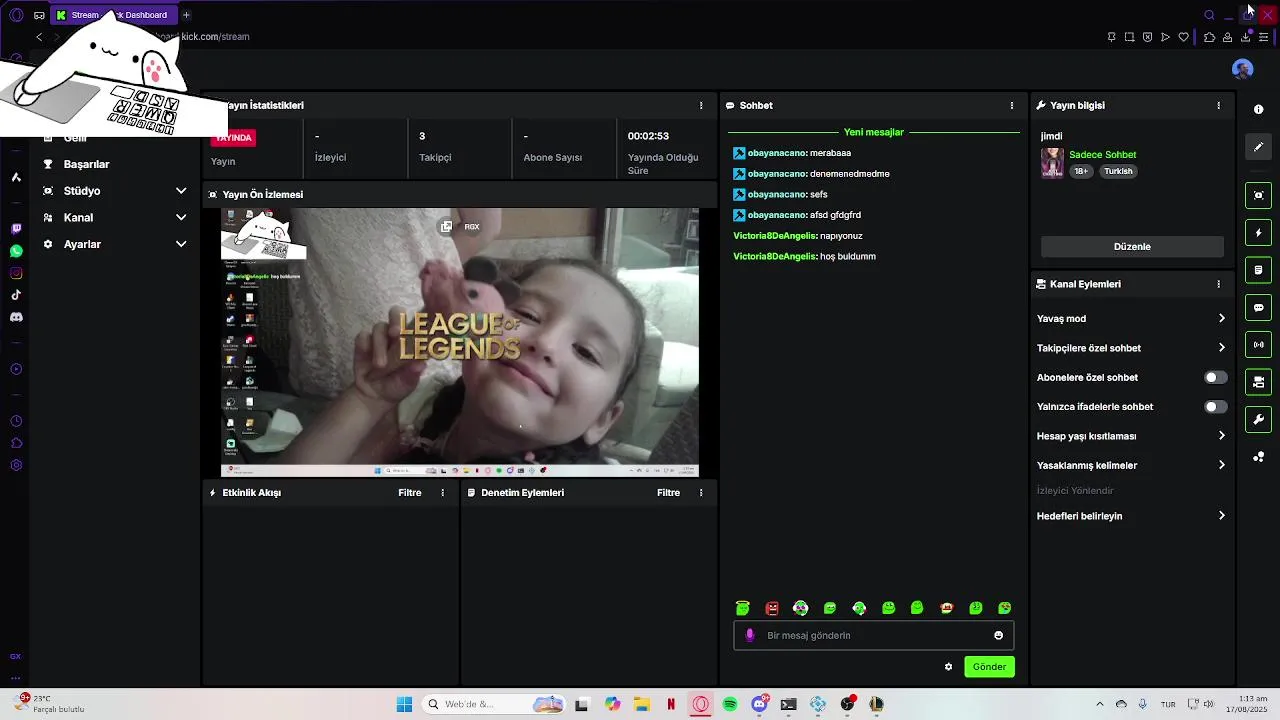Click the green Gönder button
This screenshot has width=1280, height=720.
click(989, 667)
